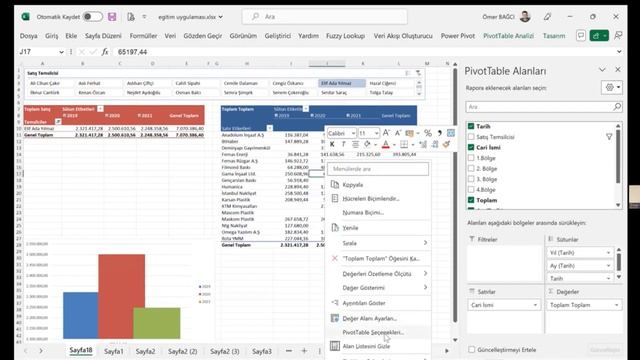Click the Ara search box in title bar
Viewport: 640px width, 360px height.
pyautogui.click(x=325, y=17)
